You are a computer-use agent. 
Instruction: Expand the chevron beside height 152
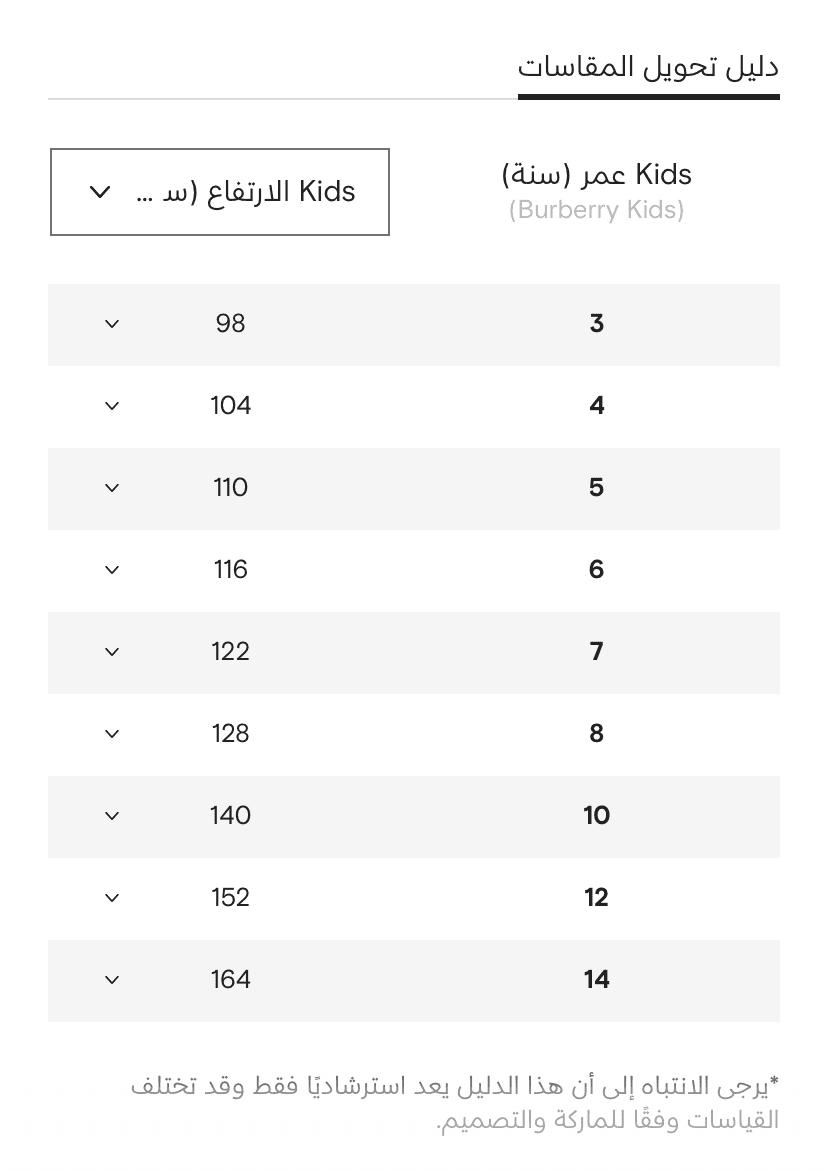click(112, 898)
